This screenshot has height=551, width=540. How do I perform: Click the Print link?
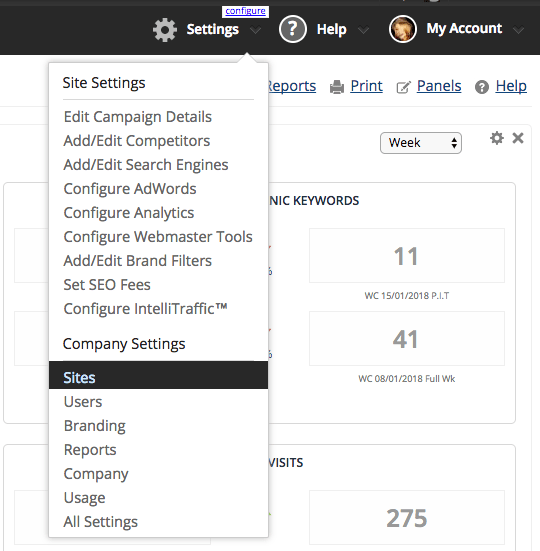366,86
